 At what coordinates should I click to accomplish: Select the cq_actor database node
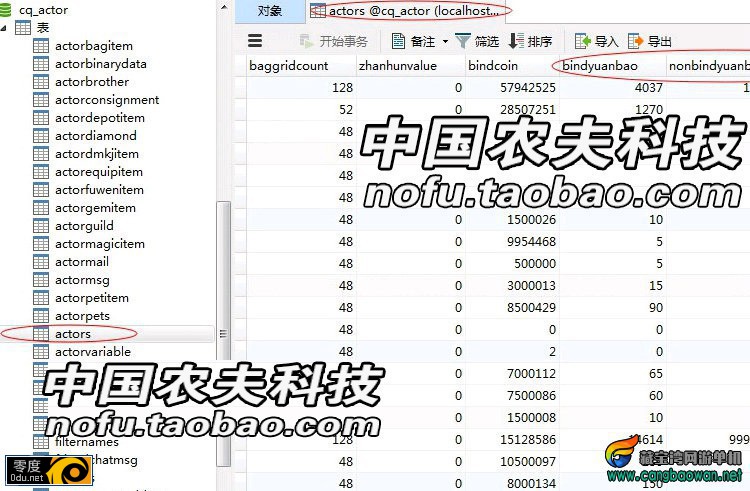coord(43,10)
